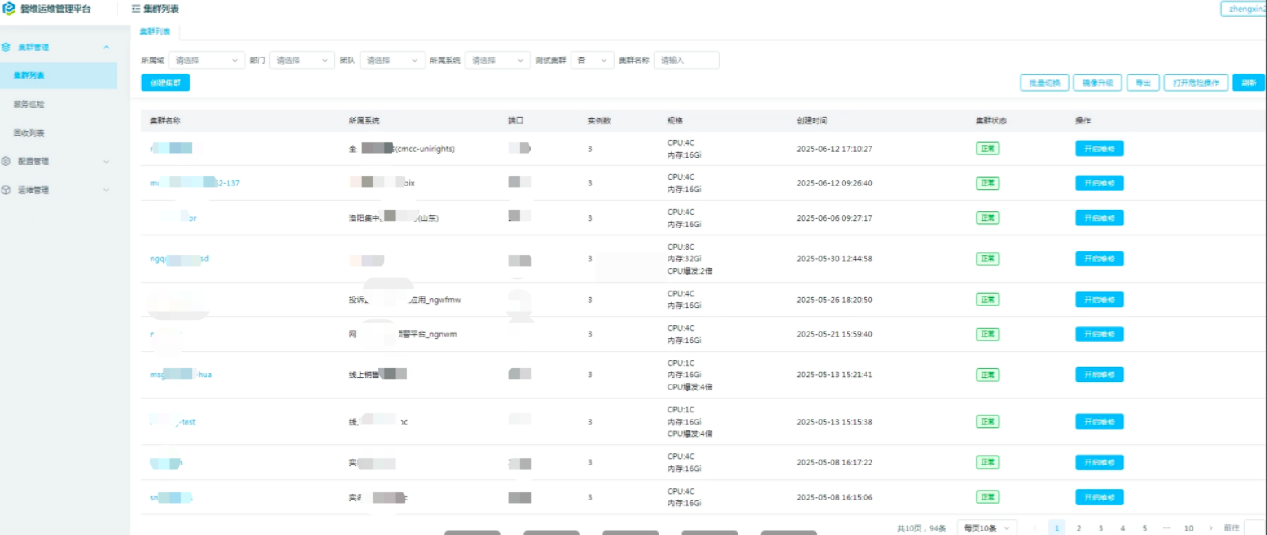Open the 每页10条 page size dropdown
The image size is (1267, 535).
987,527
